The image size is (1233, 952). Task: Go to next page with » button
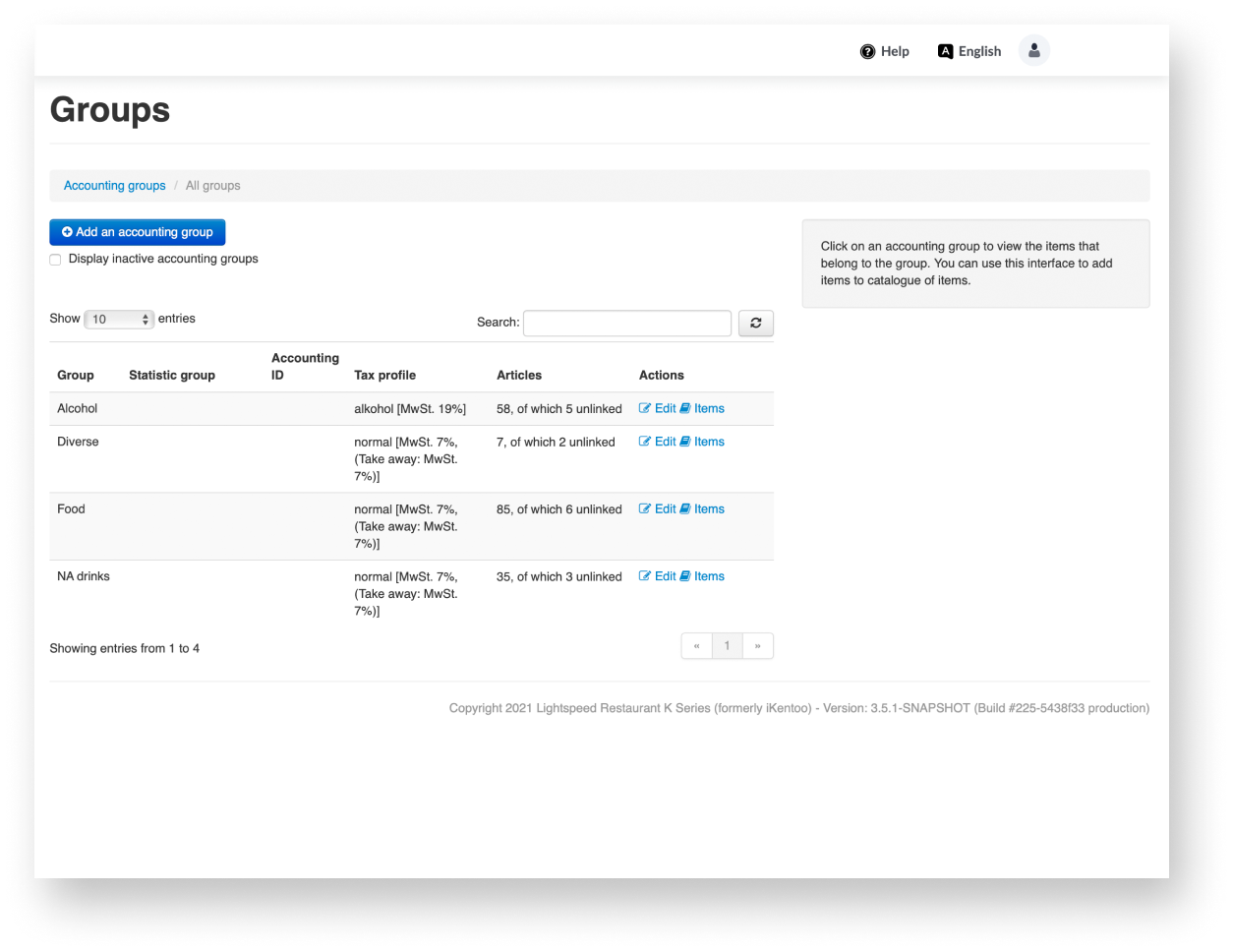[757, 646]
